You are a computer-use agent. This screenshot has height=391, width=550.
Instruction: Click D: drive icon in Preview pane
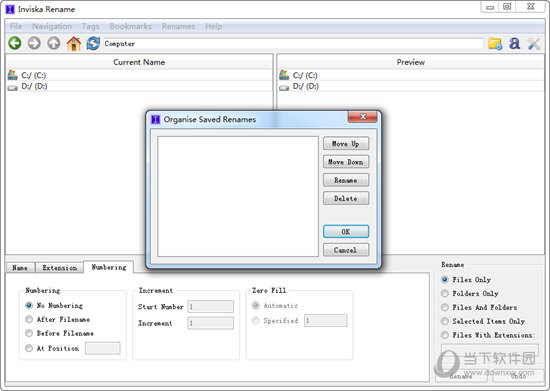click(x=284, y=88)
